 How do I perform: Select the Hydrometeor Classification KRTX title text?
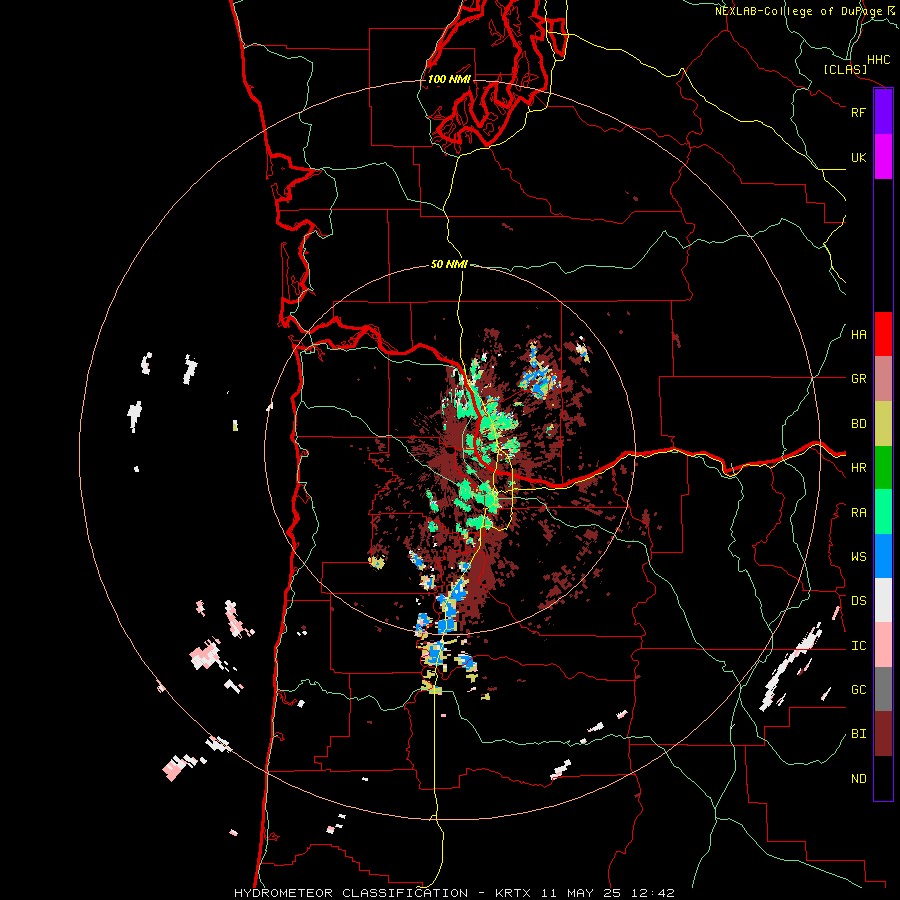tap(454, 893)
